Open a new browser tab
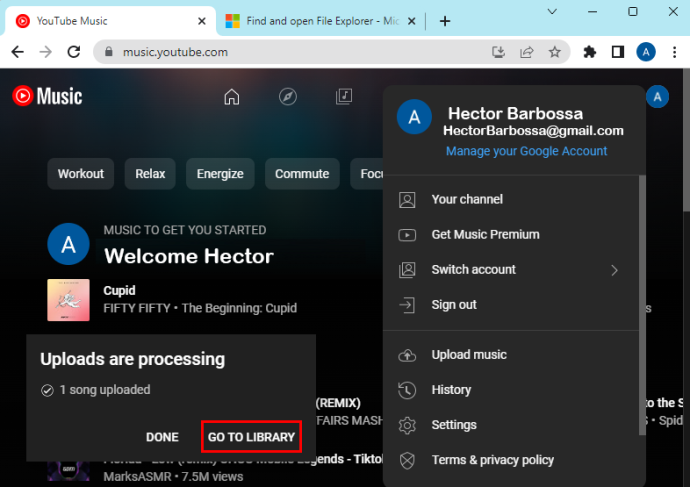This screenshot has width=690, height=487. [x=445, y=21]
